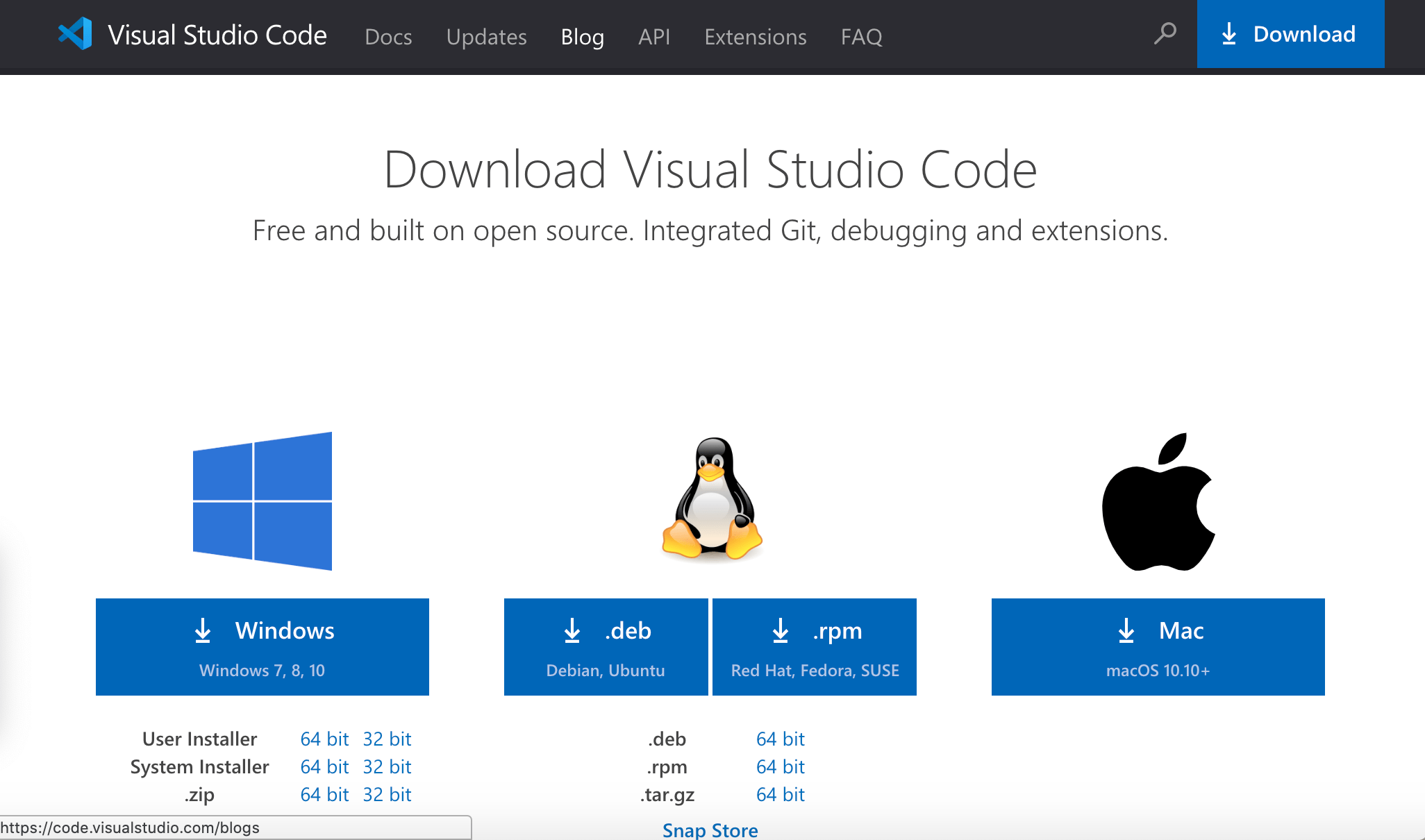Select System Installer 32 bit link
Image resolution: width=1425 pixels, height=840 pixels.
(387, 766)
